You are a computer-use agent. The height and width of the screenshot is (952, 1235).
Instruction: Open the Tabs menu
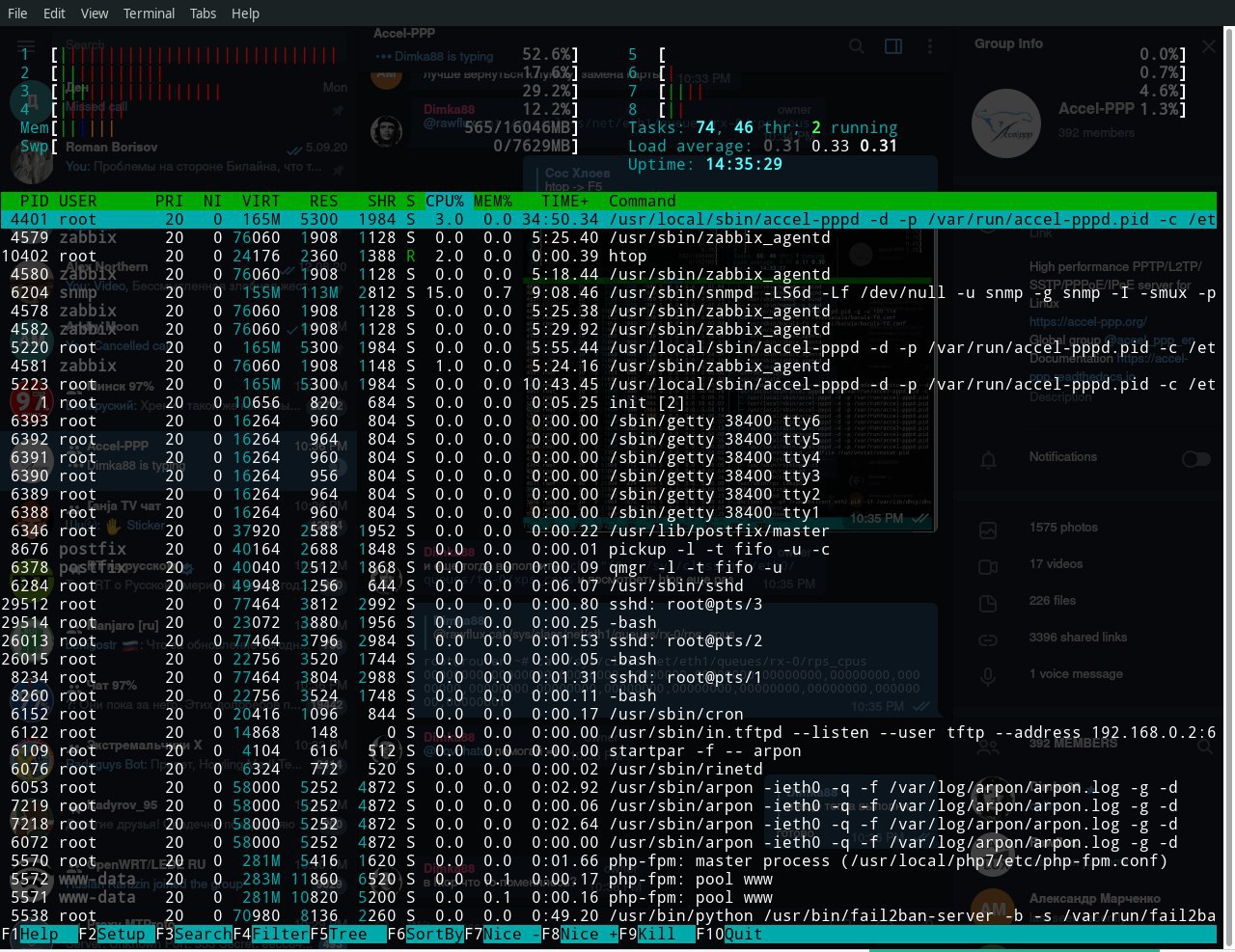point(203,14)
